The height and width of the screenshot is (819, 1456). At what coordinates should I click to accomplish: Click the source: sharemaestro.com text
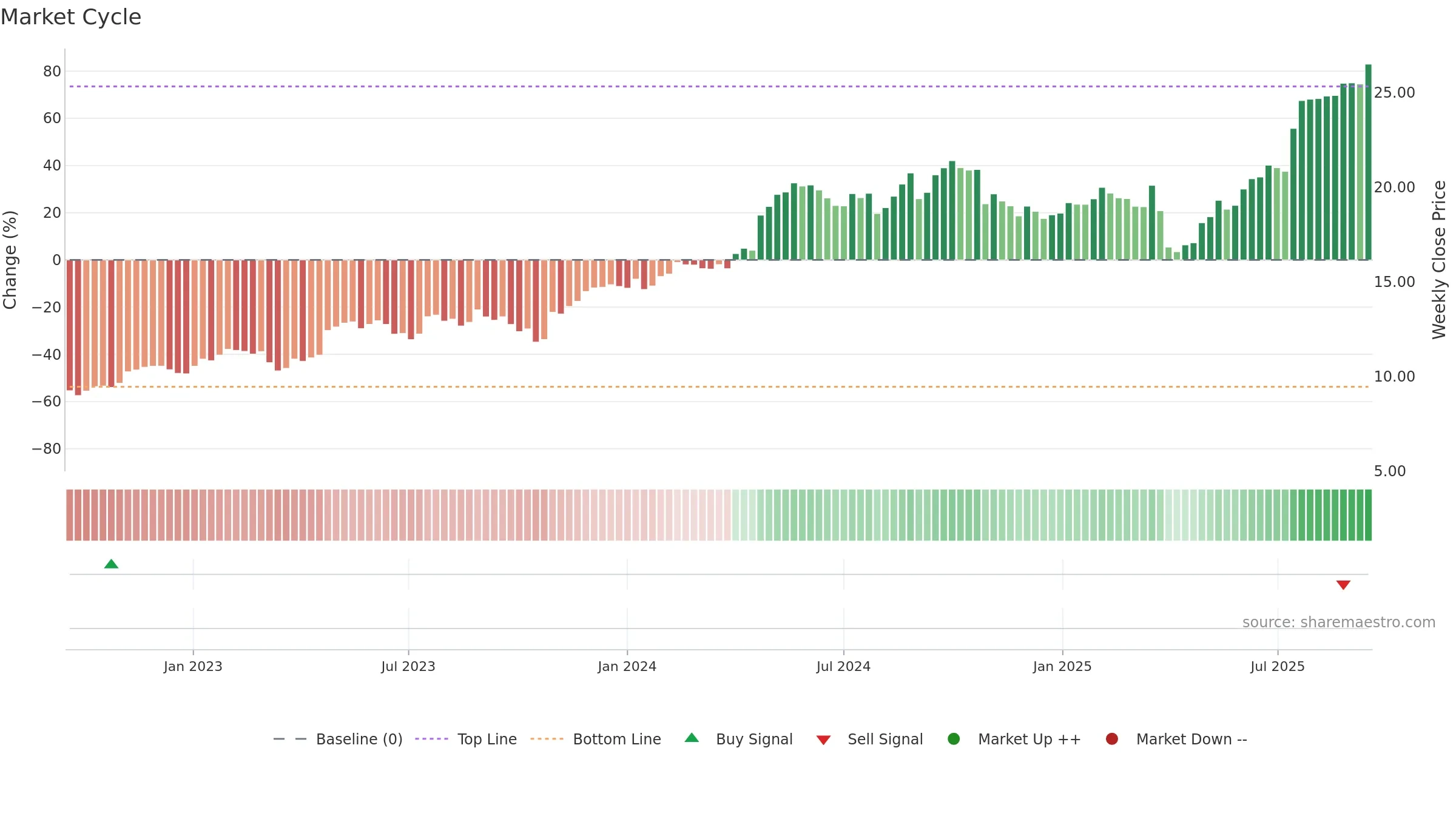[x=1339, y=622]
